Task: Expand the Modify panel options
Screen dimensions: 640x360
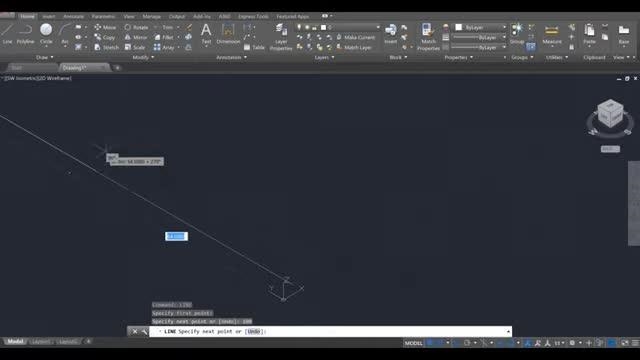Action: [143, 58]
